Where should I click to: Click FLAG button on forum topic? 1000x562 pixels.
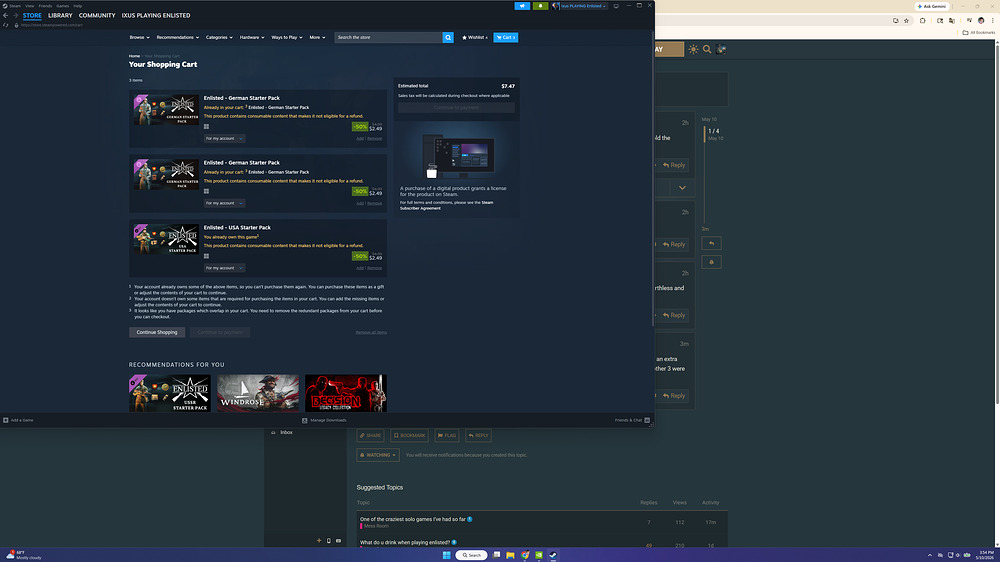point(446,436)
